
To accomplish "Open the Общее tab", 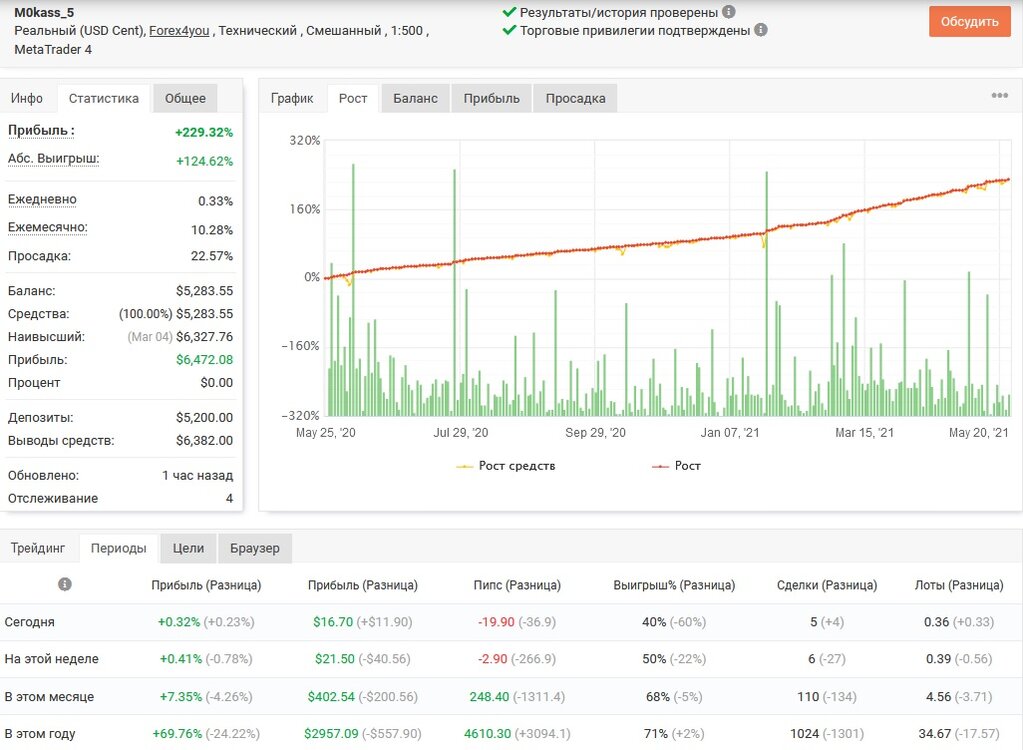I will [x=185, y=98].
